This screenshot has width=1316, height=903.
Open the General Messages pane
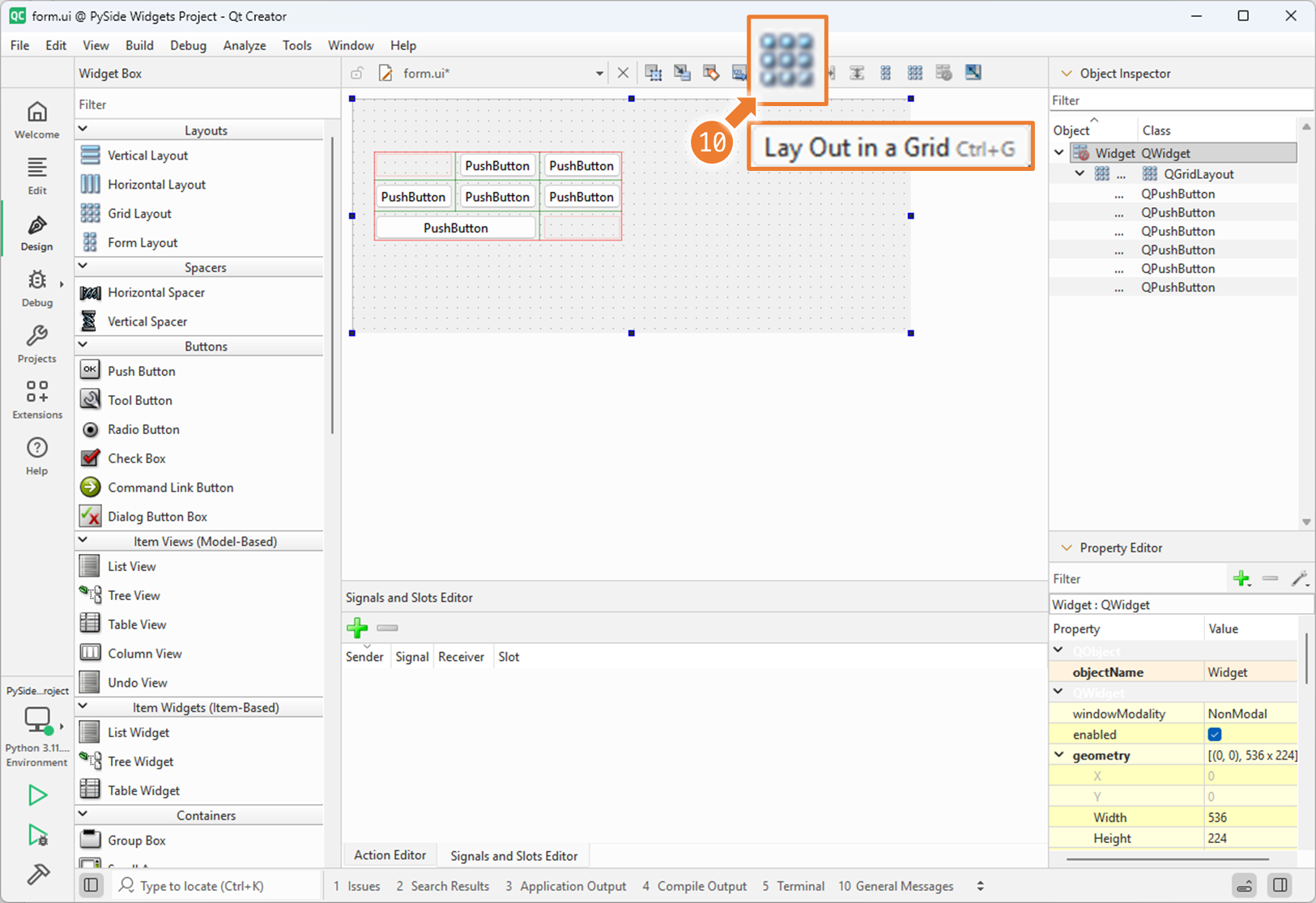(896, 886)
